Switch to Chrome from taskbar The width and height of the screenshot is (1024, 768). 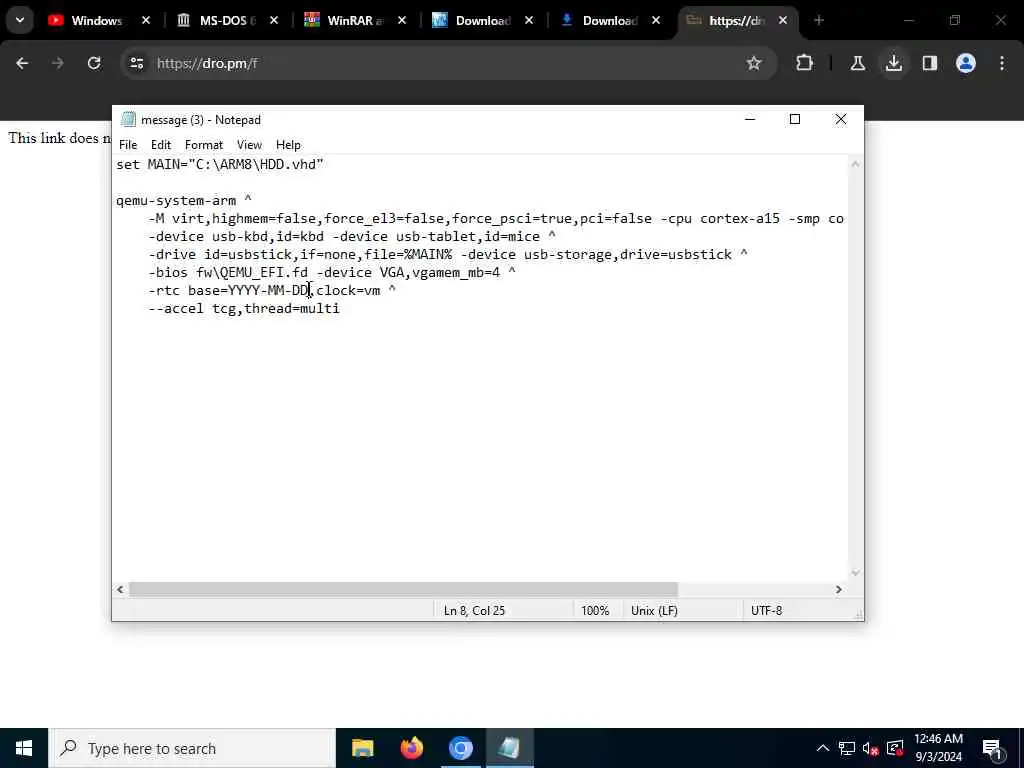[460, 748]
